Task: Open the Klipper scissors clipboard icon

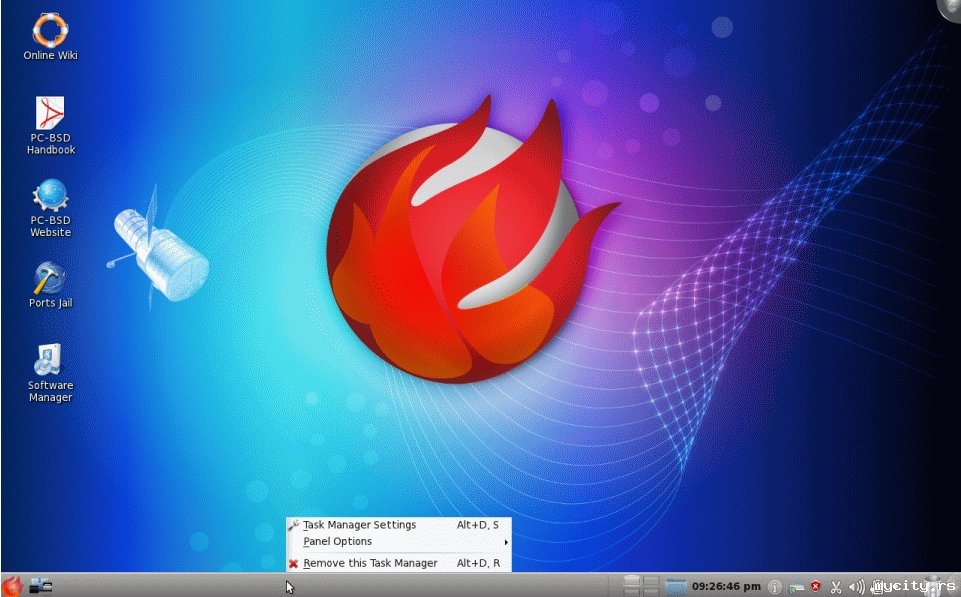Action: click(835, 587)
